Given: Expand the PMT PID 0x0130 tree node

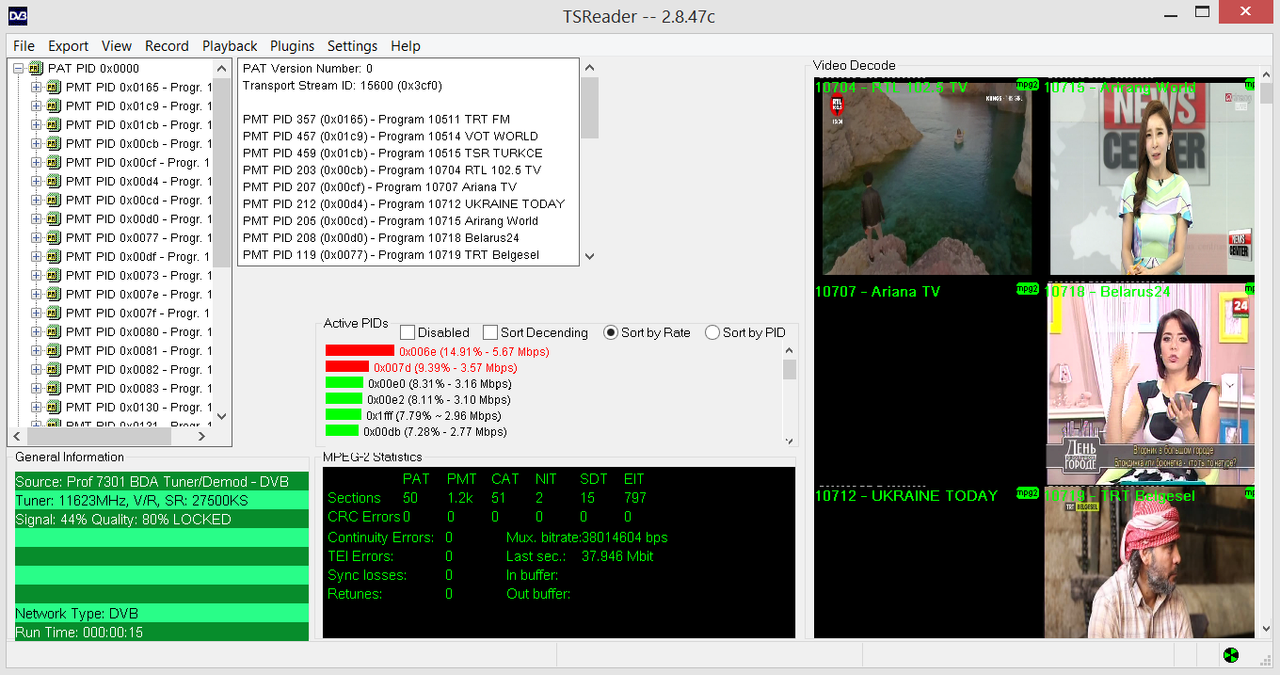Looking at the screenshot, I should point(36,408).
